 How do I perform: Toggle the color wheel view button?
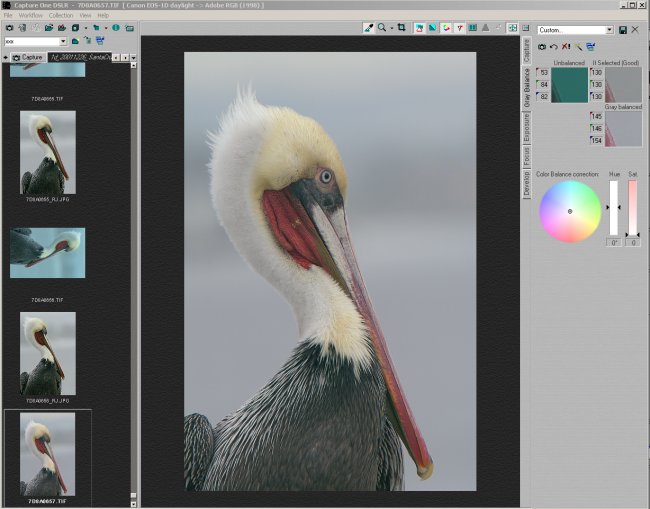pos(446,28)
